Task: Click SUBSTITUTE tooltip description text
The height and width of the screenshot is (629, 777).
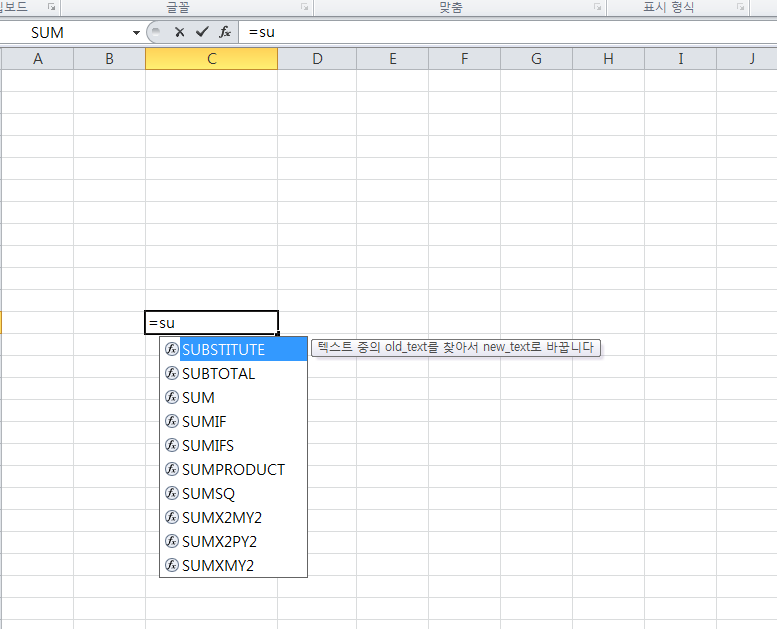Action: (455, 347)
